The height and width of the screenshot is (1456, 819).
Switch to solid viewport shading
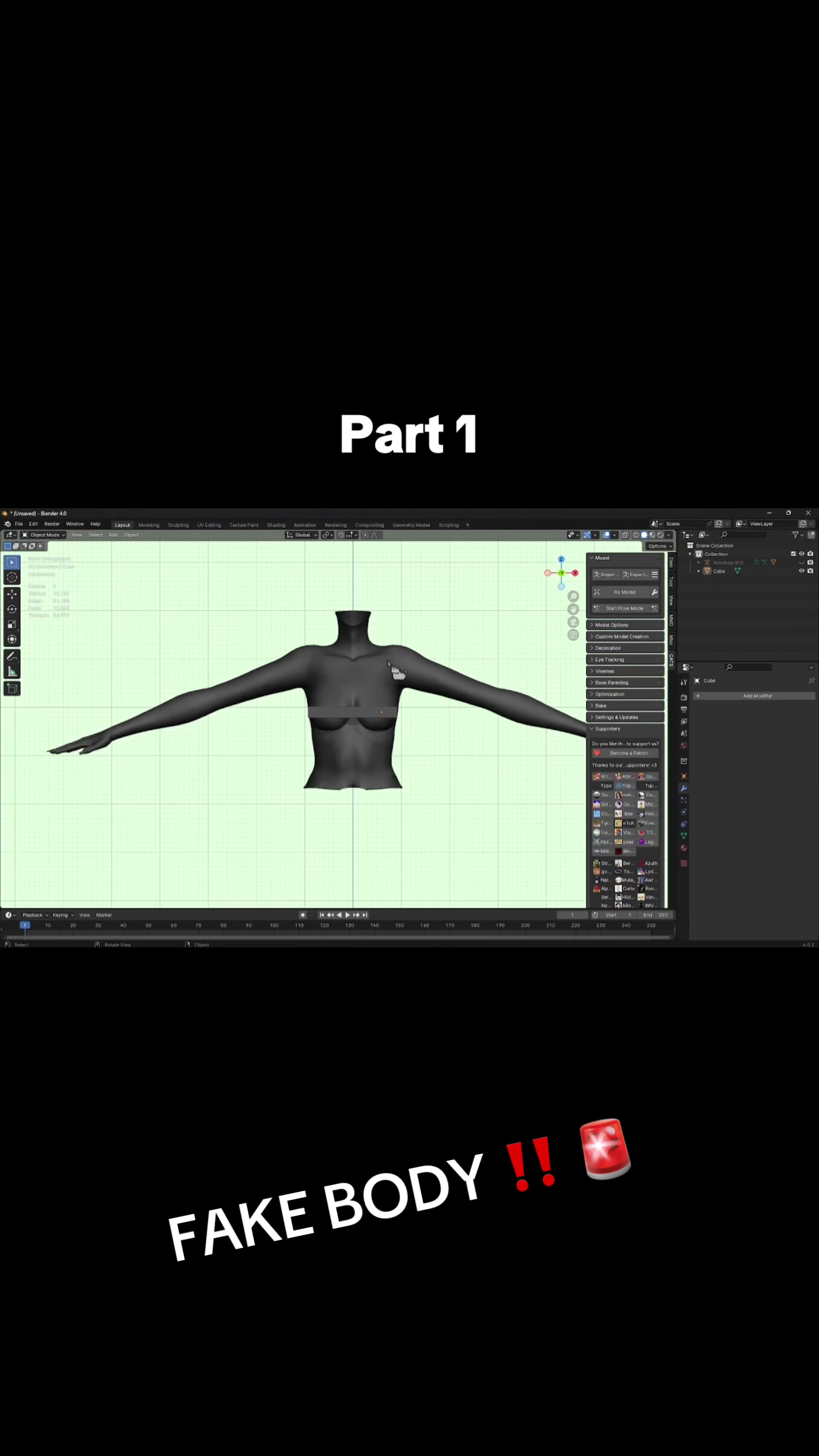[644, 535]
